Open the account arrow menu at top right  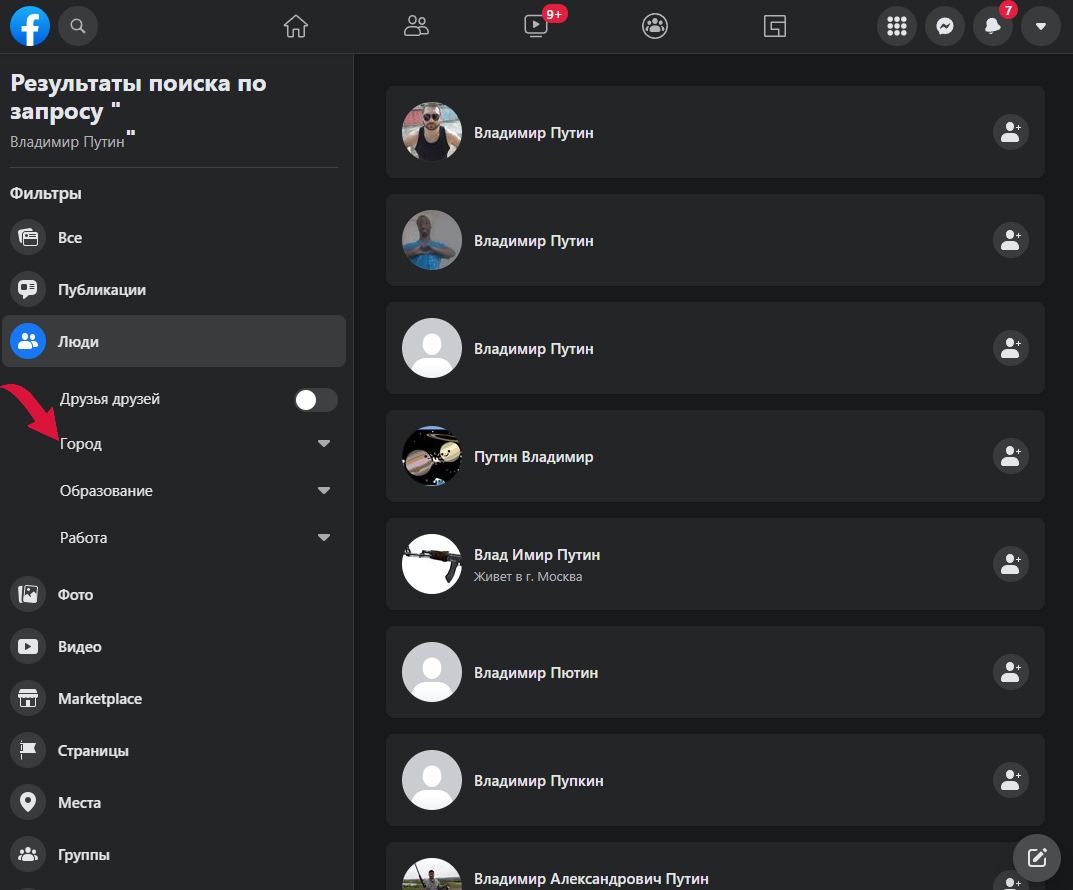(x=1041, y=27)
